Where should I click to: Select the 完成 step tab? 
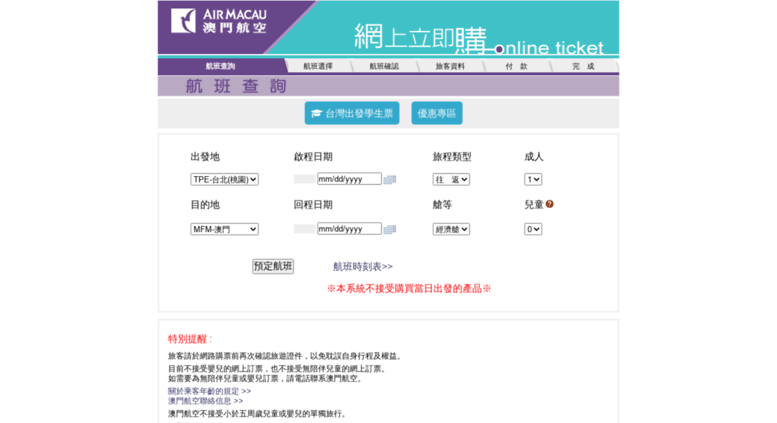pyautogui.click(x=583, y=66)
